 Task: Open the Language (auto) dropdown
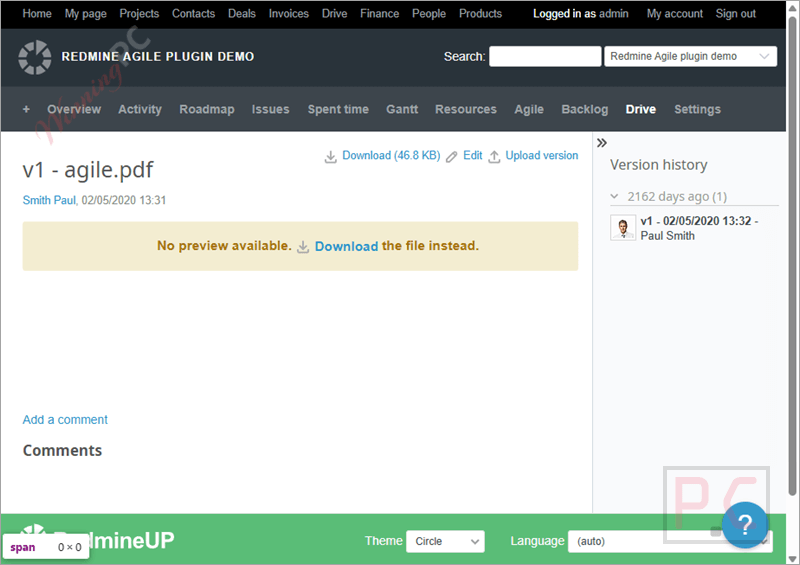click(x=670, y=541)
